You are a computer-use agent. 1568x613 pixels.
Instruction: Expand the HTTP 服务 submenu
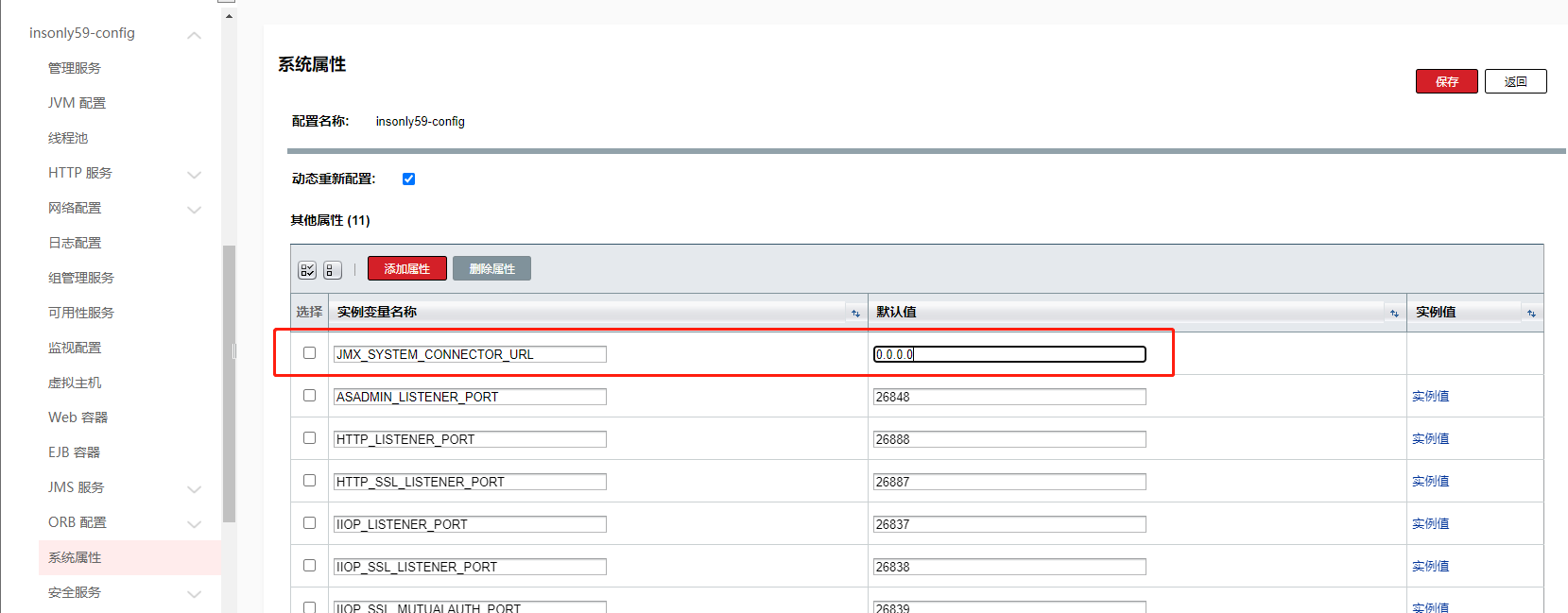pos(194,175)
